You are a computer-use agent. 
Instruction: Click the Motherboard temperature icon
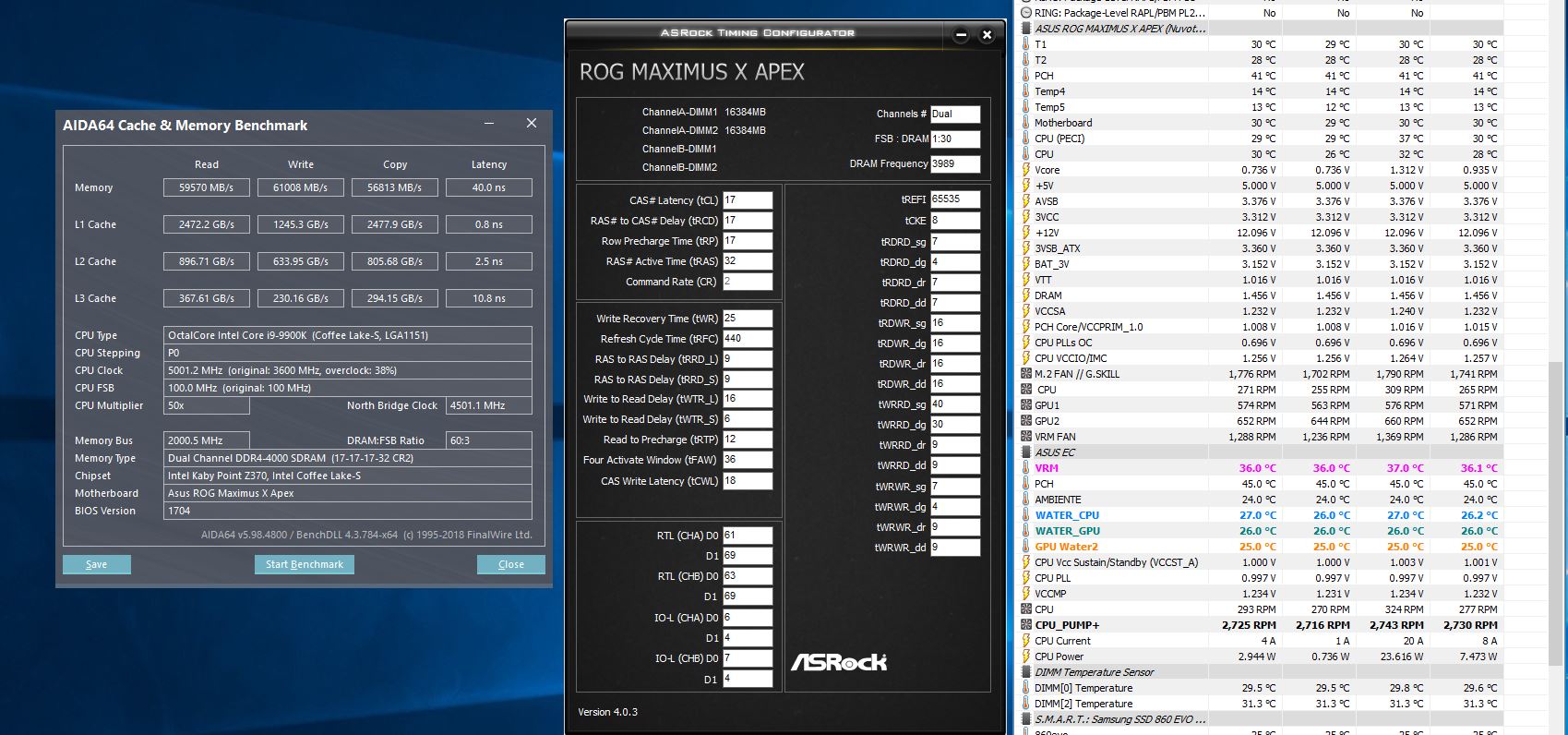click(1026, 123)
